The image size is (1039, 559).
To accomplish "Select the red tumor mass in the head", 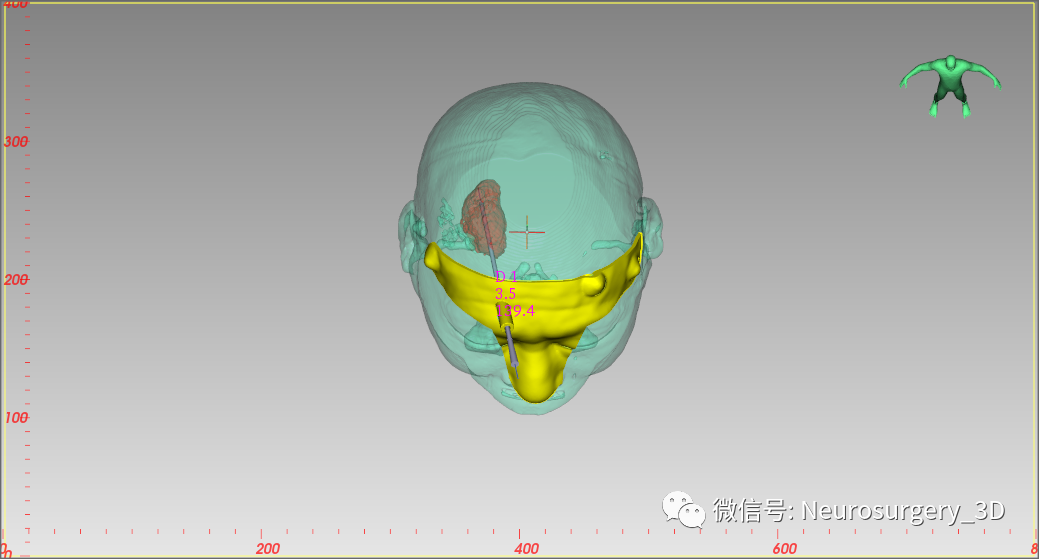I will click(x=485, y=214).
